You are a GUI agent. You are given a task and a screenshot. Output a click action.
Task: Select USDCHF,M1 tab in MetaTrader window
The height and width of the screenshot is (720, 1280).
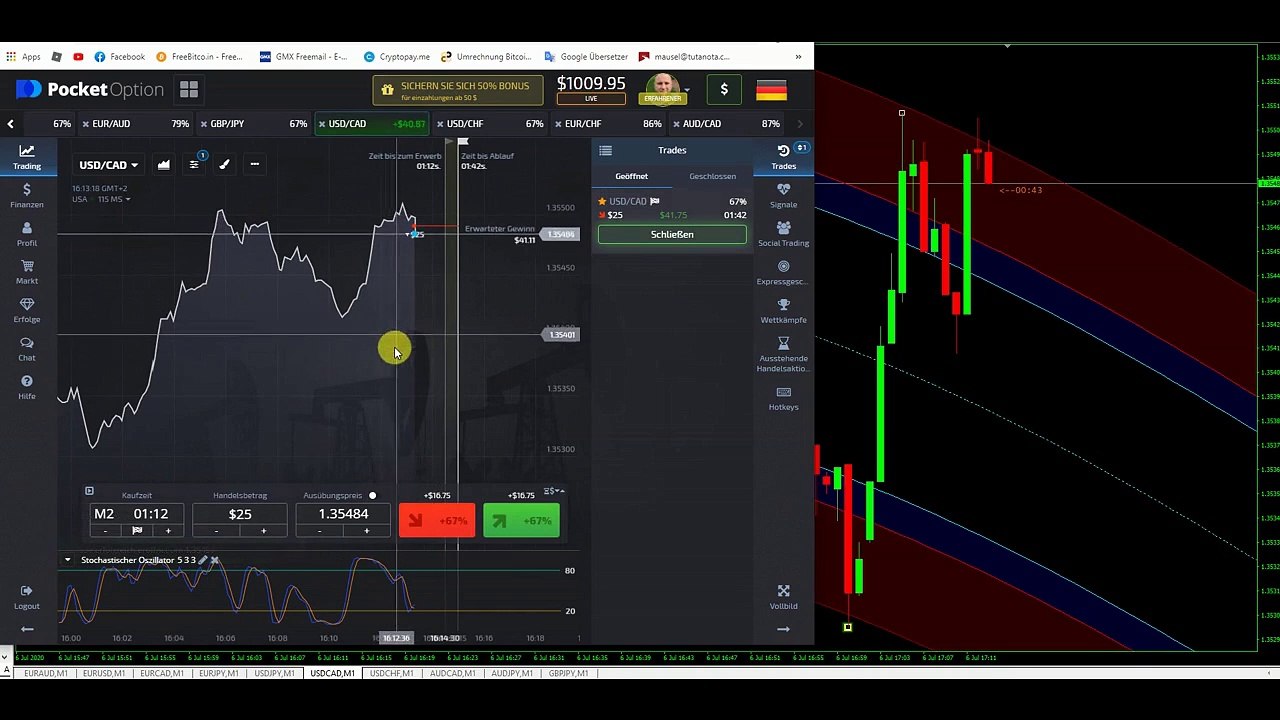point(391,674)
